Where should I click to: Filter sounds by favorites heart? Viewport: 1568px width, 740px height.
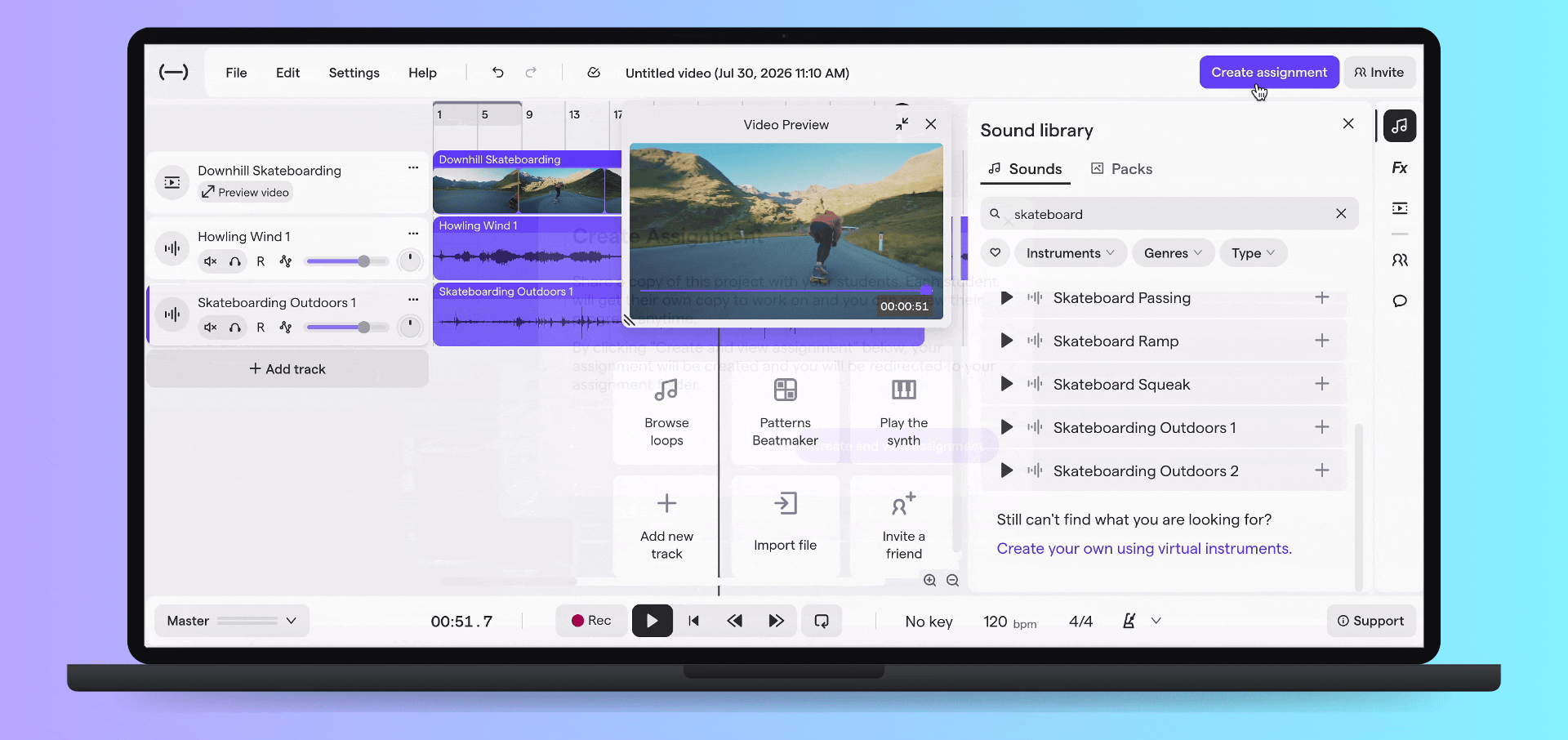tap(995, 253)
